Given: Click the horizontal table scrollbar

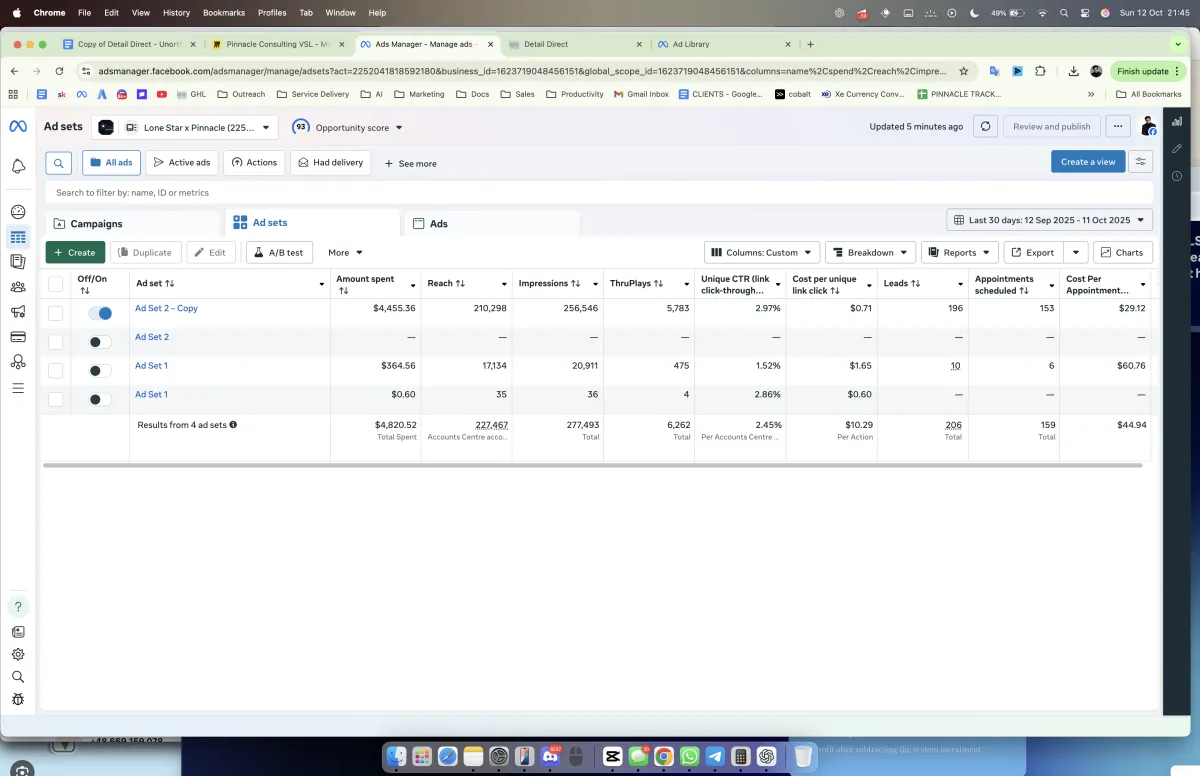Looking at the screenshot, I should pyautogui.click(x=592, y=465).
